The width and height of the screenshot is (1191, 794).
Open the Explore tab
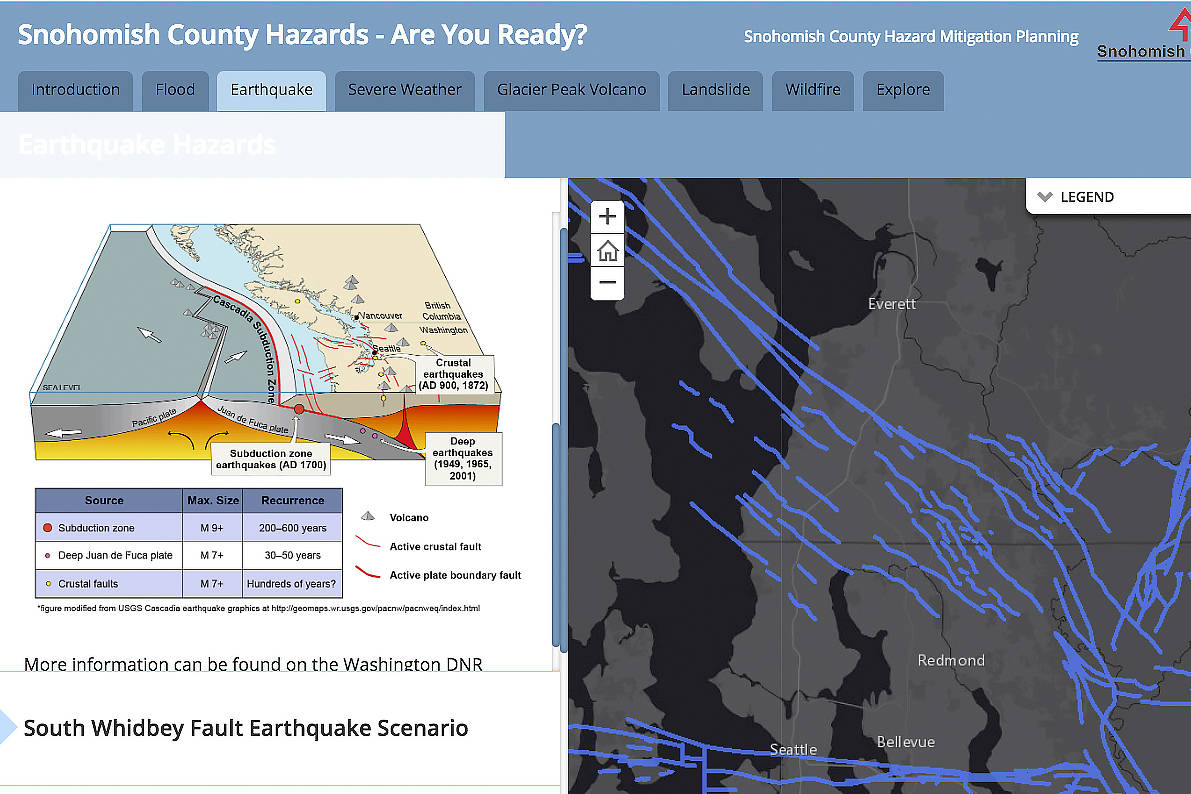coord(903,90)
